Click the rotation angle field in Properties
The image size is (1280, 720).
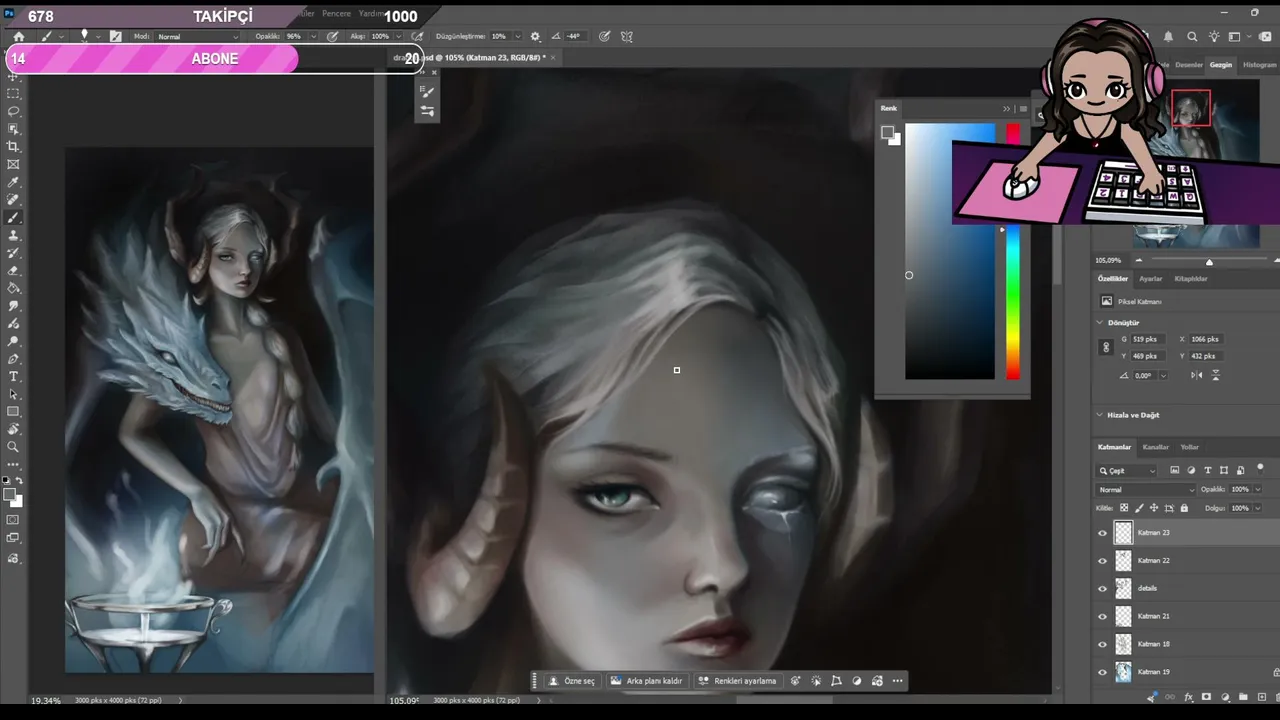[1145, 375]
